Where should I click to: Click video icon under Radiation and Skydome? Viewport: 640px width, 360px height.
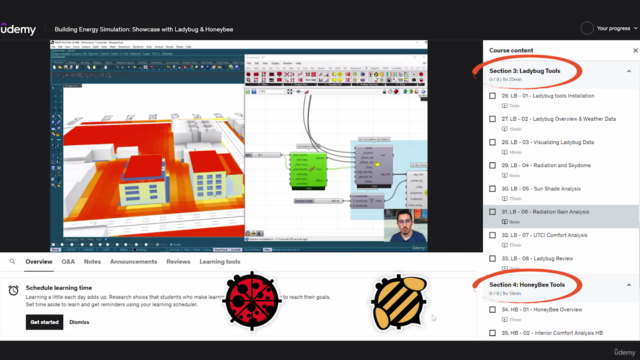point(504,176)
